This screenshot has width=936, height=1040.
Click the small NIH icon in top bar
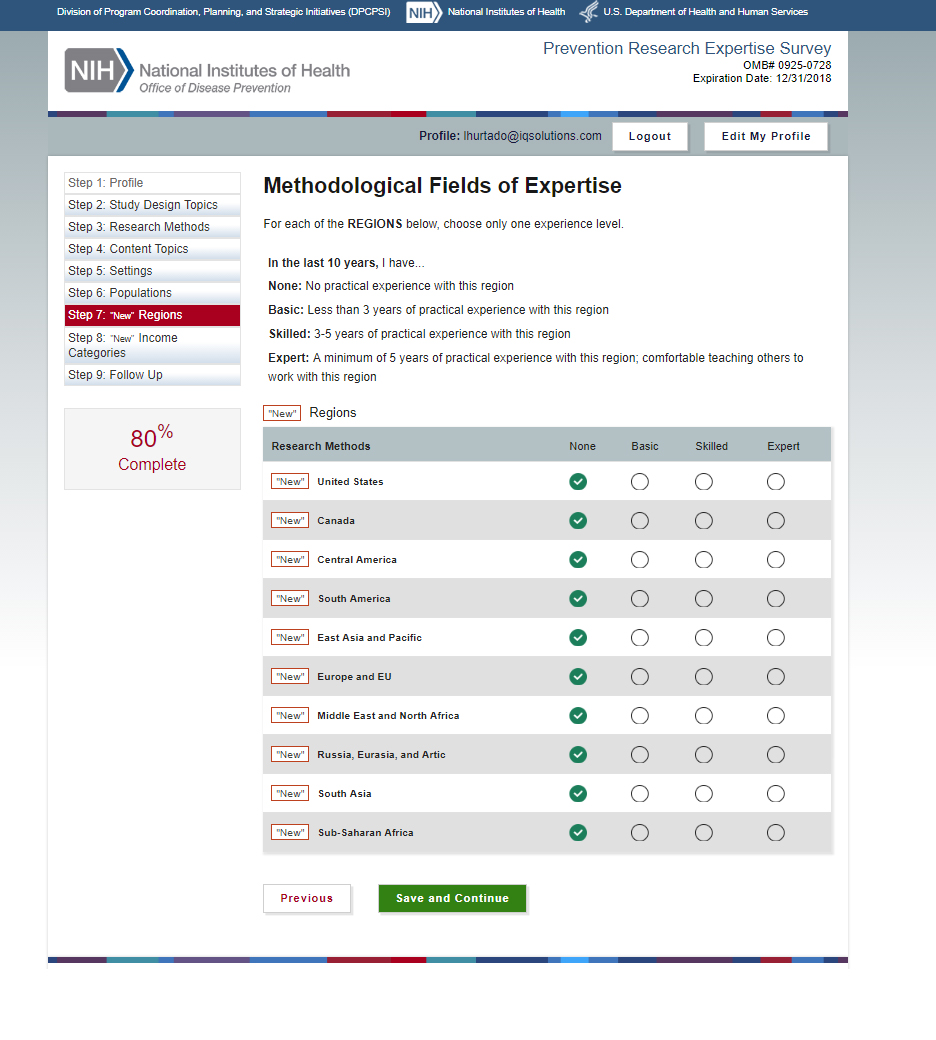click(x=424, y=13)
